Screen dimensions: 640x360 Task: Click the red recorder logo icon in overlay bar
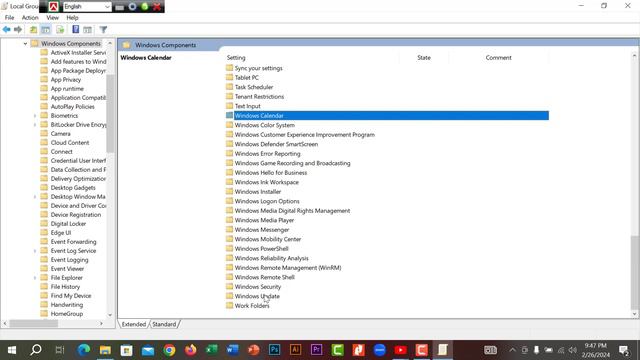(53, 7)
